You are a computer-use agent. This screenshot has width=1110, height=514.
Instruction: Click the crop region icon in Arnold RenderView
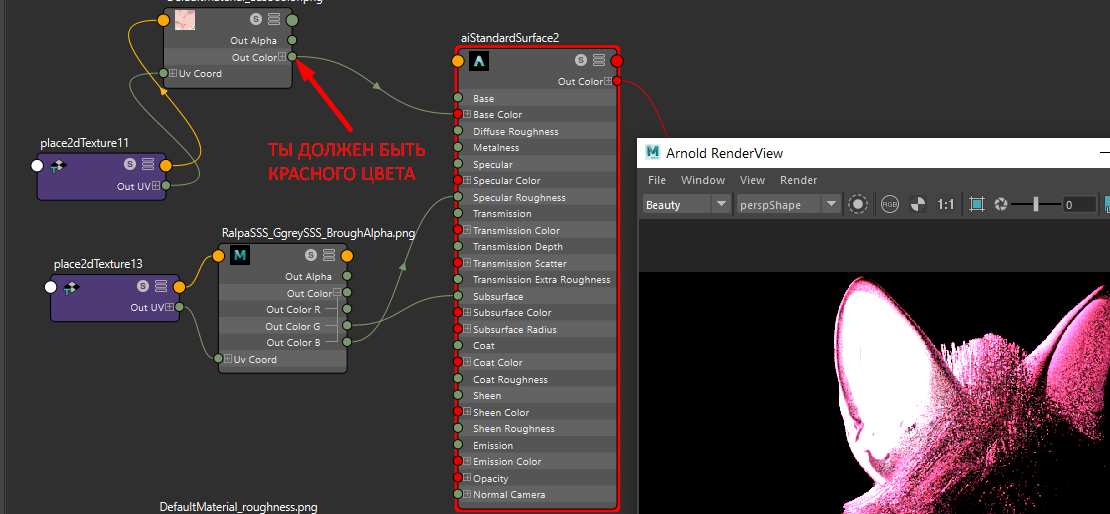977,205
